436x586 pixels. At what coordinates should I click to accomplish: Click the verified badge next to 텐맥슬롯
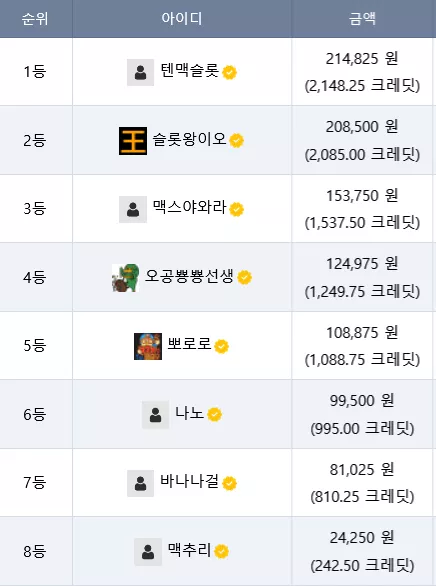(229, 72)
